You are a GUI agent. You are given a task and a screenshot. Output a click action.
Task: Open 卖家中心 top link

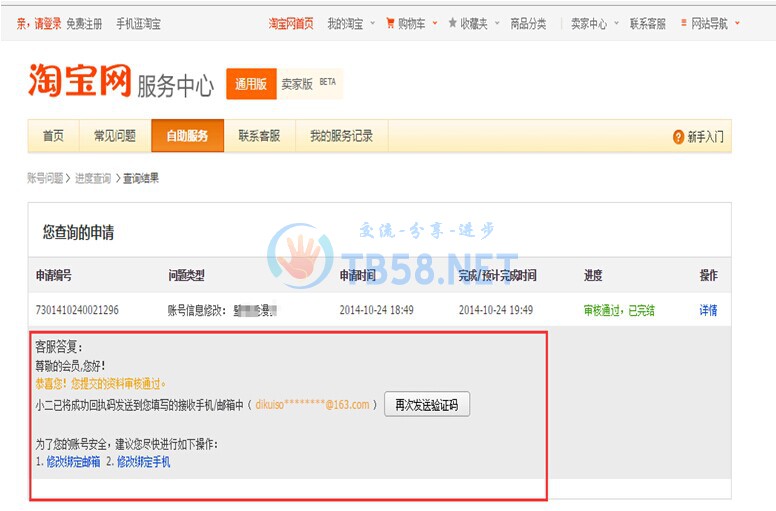pyautogui.click(x=589, y=23)
